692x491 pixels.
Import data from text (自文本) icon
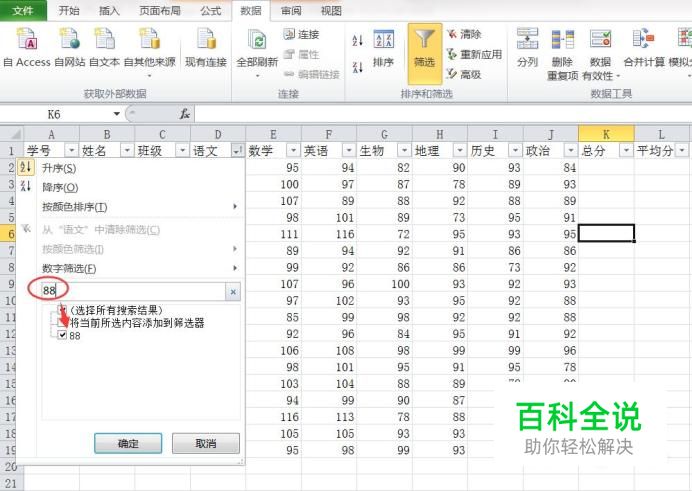pos(104,47)
